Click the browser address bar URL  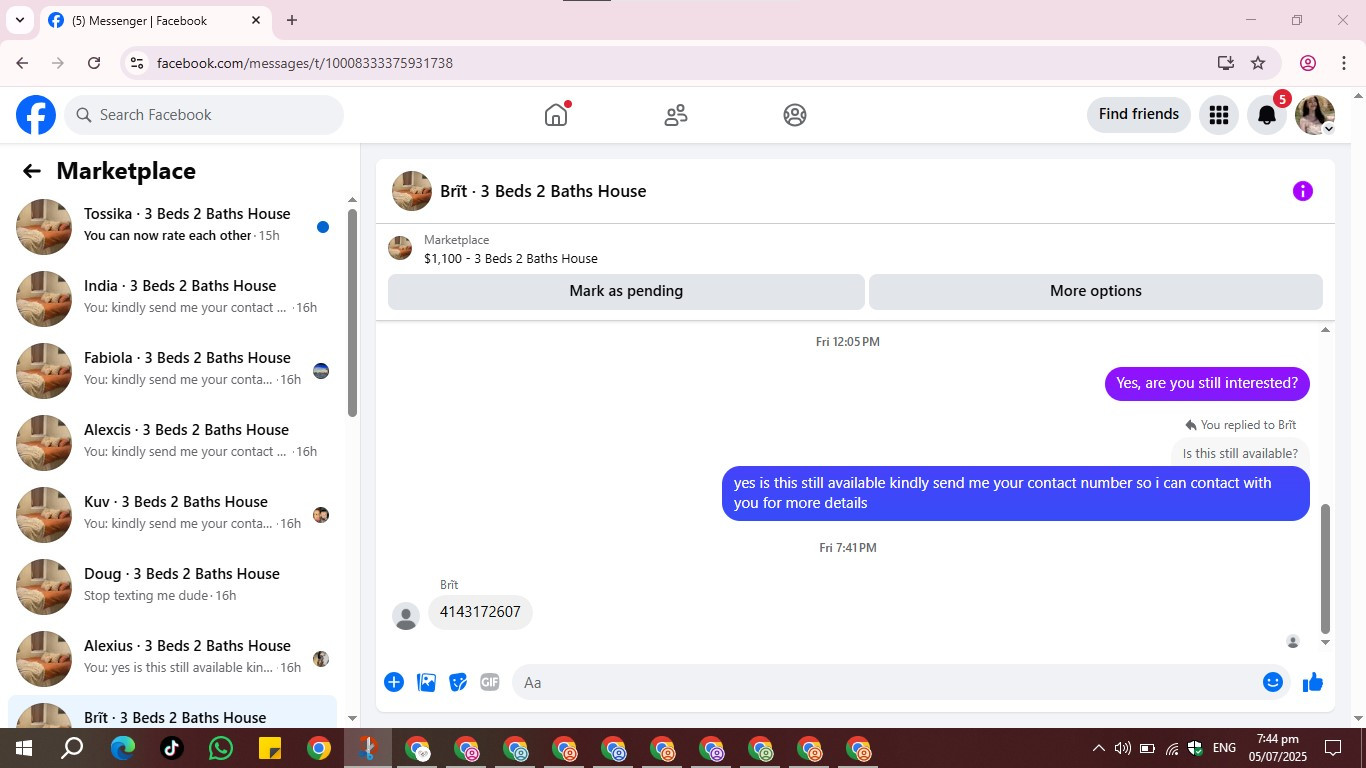click(305, 63)
